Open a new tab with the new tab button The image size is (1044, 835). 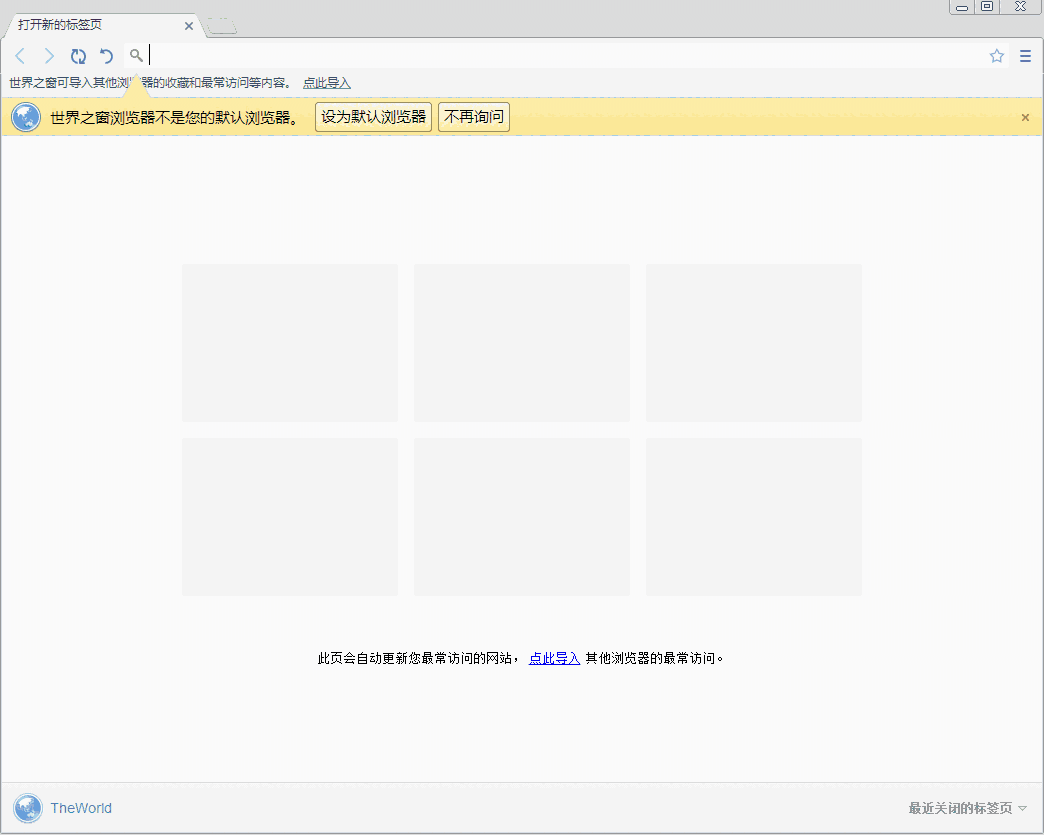click(x=220, y=24)
